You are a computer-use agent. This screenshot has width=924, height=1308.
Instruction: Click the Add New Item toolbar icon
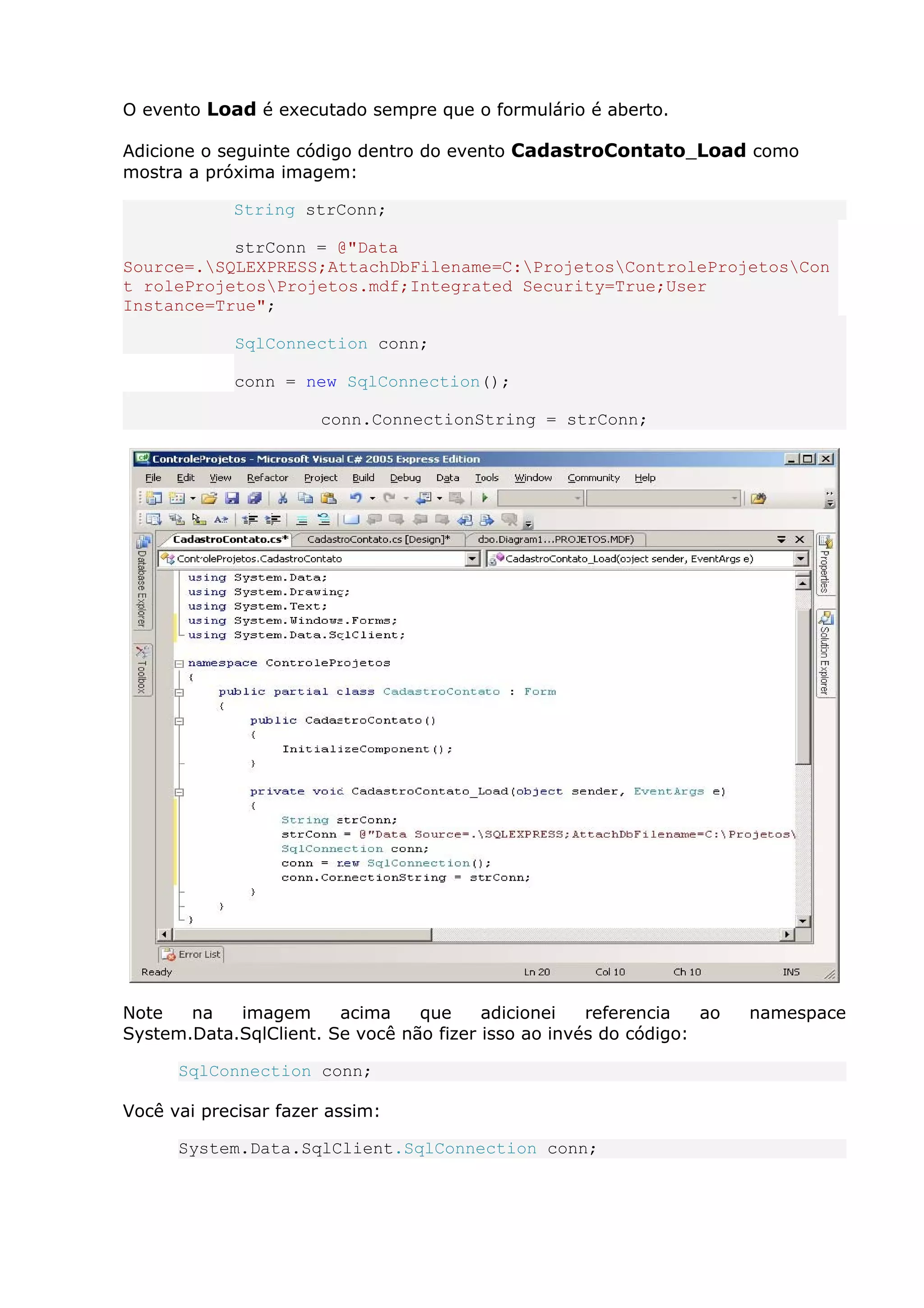177,498
